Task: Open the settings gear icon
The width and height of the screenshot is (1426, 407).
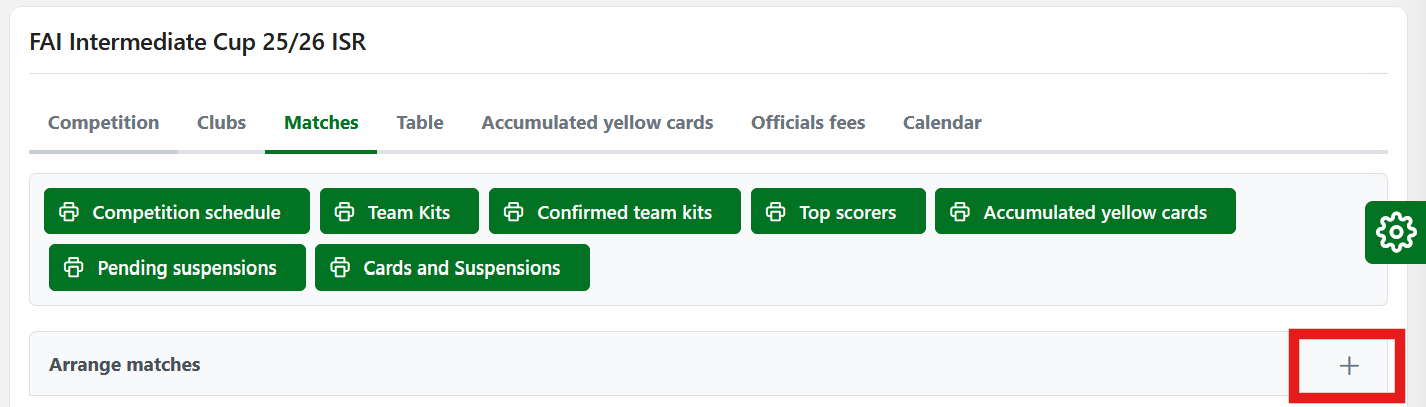Action: point(1396,232)
